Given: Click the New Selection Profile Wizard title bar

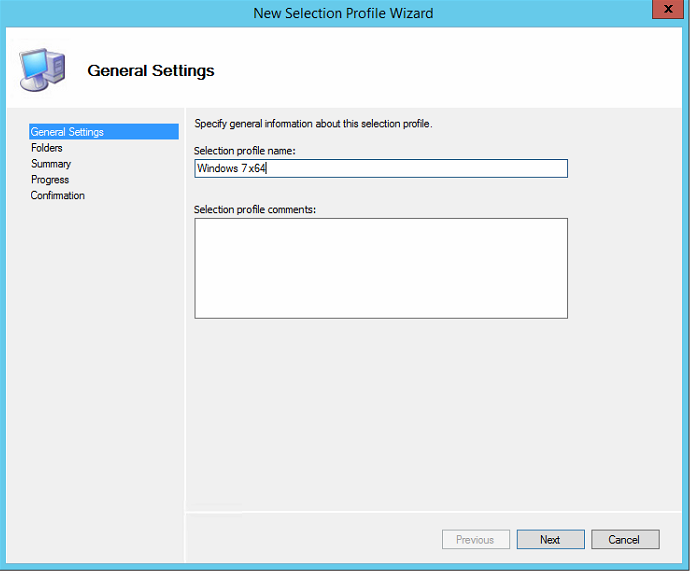Looking at the screenshot, I should (x=344, y=13).
